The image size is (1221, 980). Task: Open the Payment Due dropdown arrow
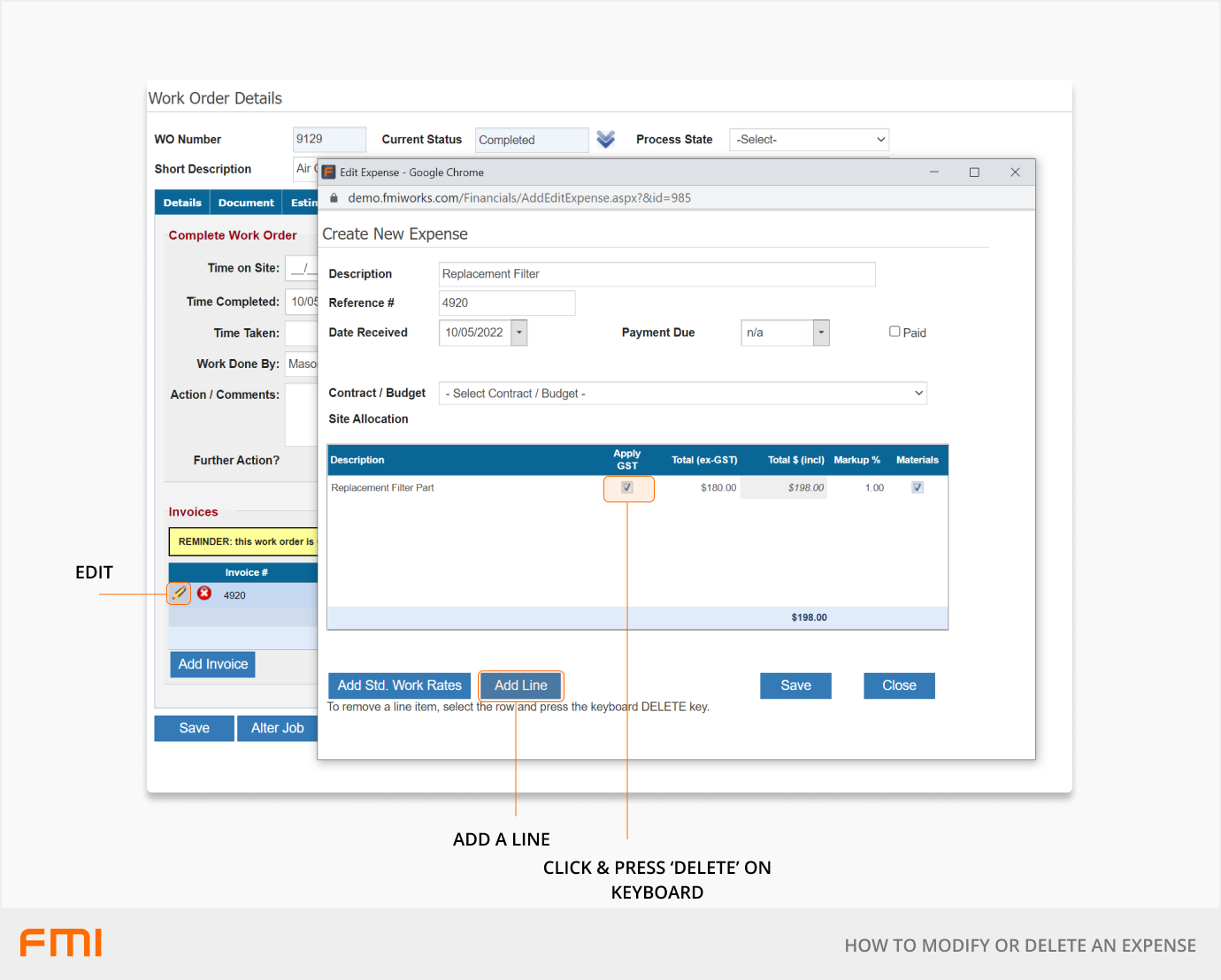click(821, 333)
